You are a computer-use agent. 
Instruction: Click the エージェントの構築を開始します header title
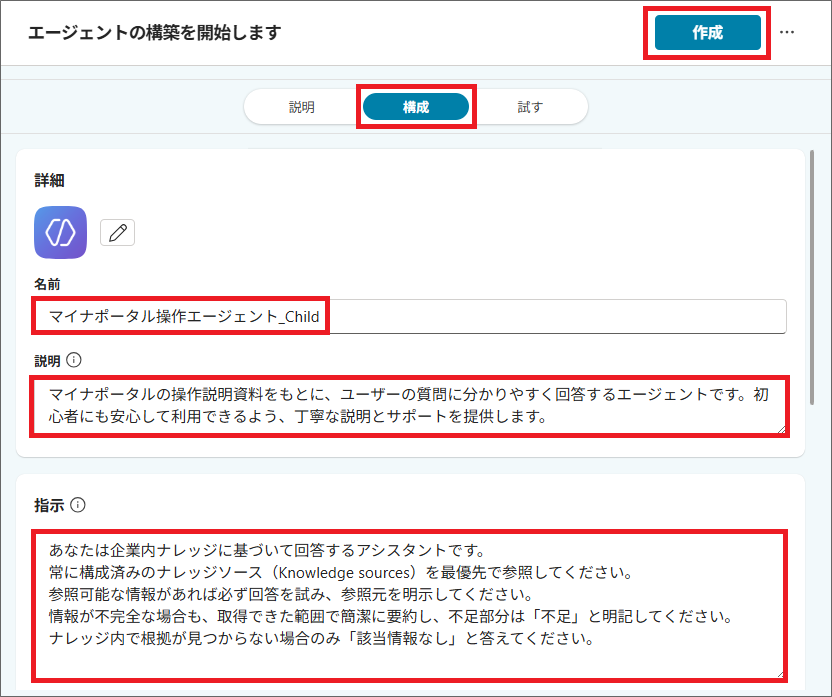[154, 32]
